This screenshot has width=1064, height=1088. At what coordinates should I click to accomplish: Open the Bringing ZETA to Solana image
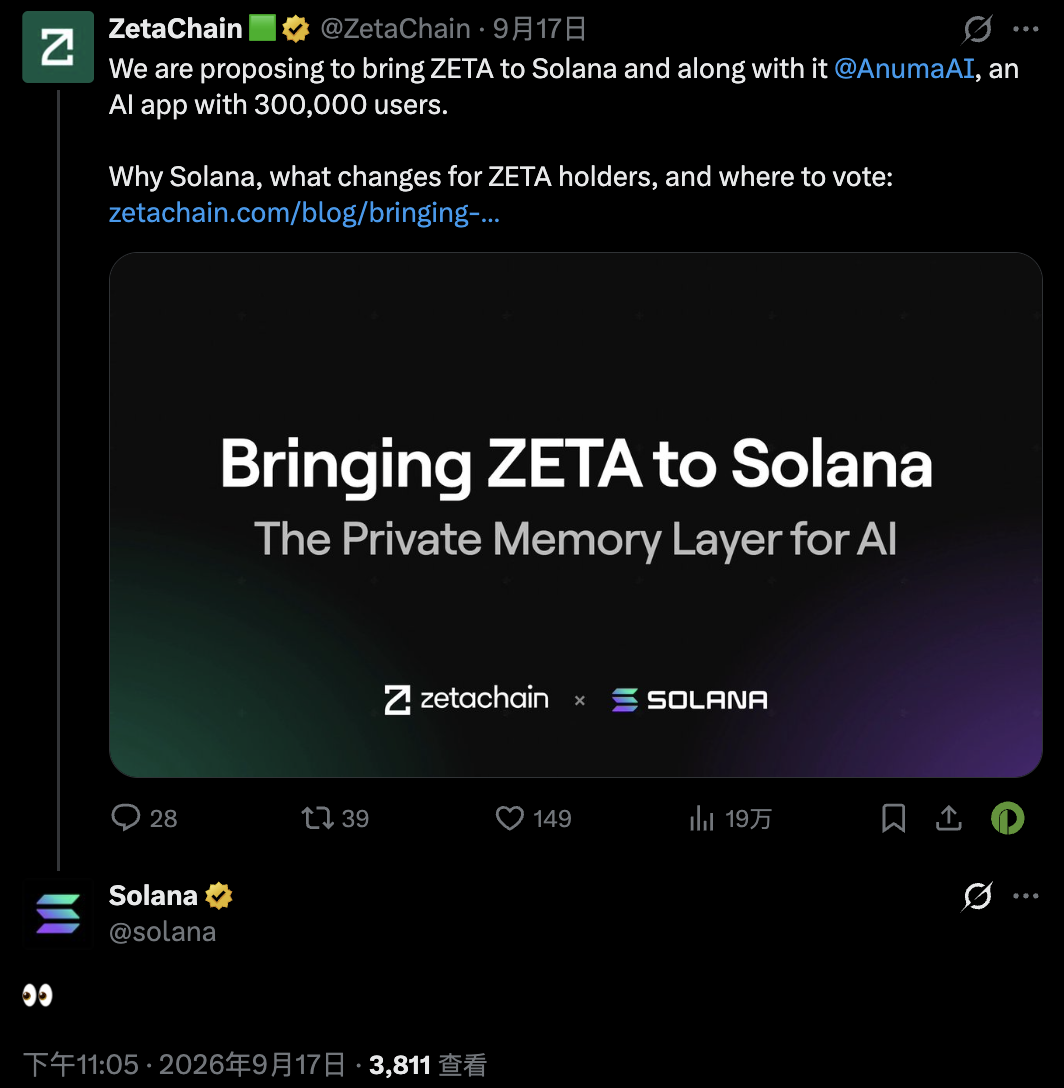575,515
